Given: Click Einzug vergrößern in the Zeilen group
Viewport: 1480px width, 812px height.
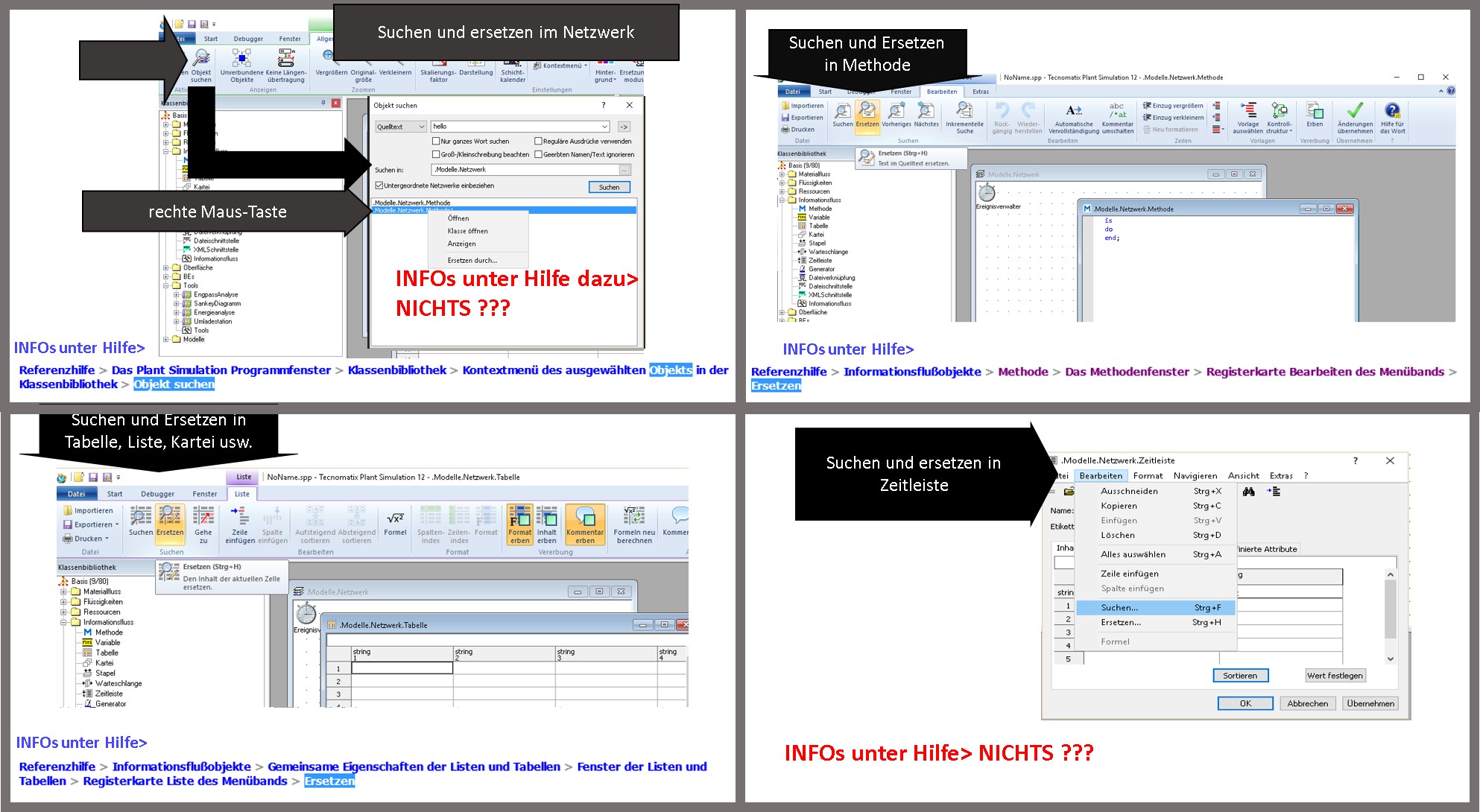Looking at the screenshot, I should (1173, 106).
